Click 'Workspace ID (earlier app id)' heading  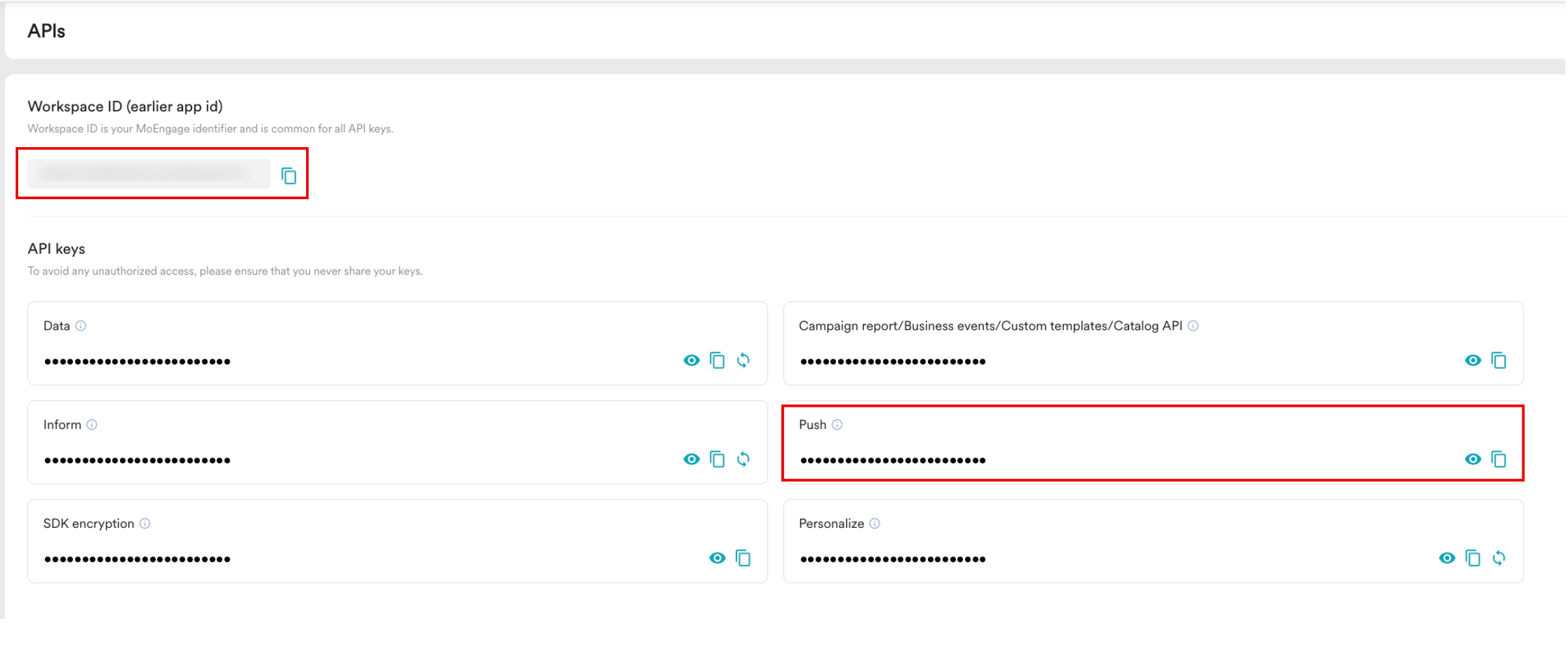125,107
